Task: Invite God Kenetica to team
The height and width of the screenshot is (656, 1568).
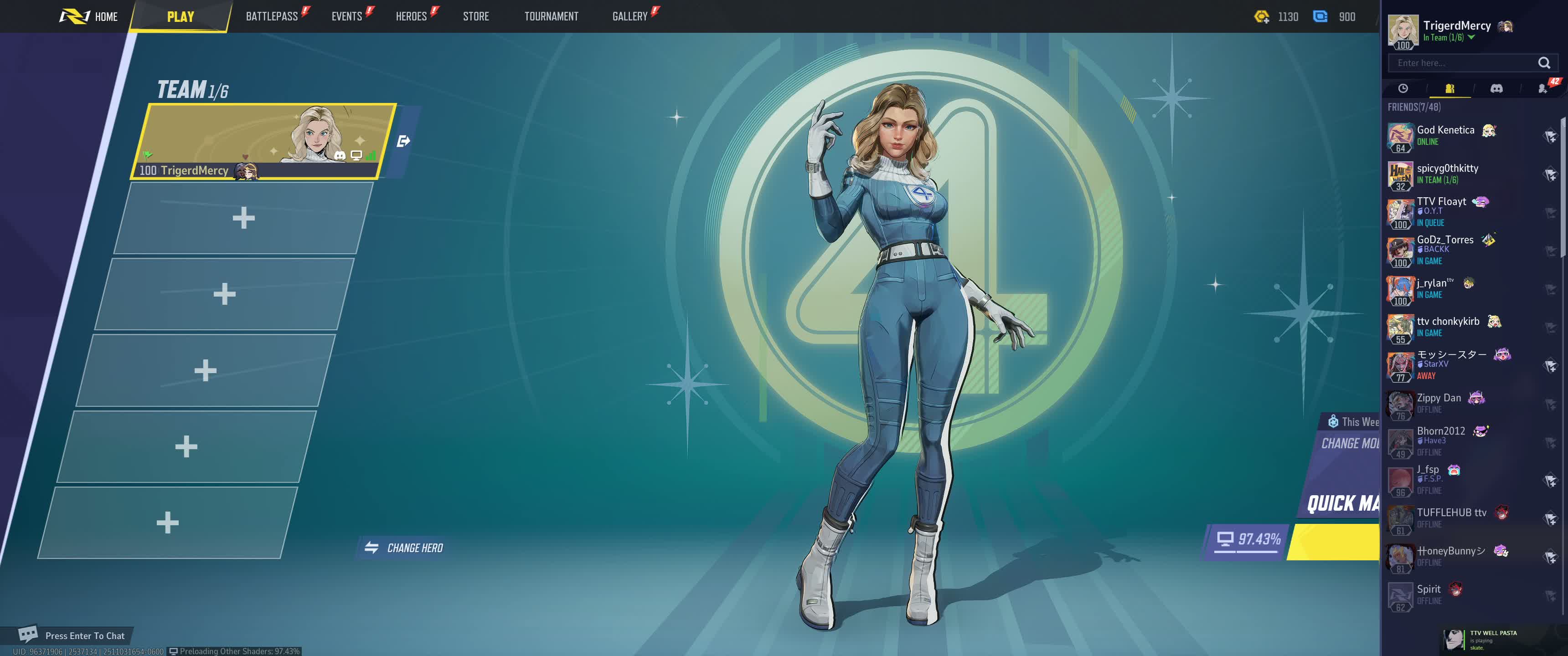Action: click(1550, 136)
